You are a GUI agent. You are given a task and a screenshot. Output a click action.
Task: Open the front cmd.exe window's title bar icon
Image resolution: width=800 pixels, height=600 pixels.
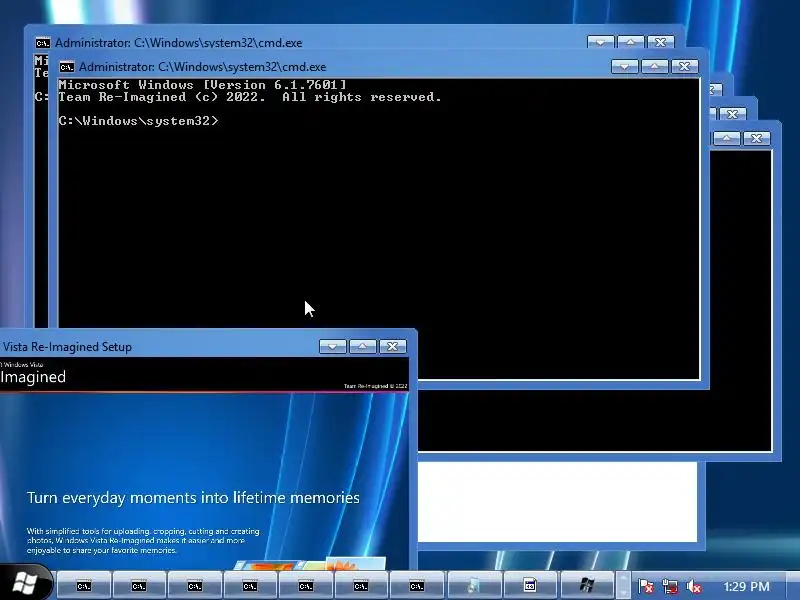point(66,67)
